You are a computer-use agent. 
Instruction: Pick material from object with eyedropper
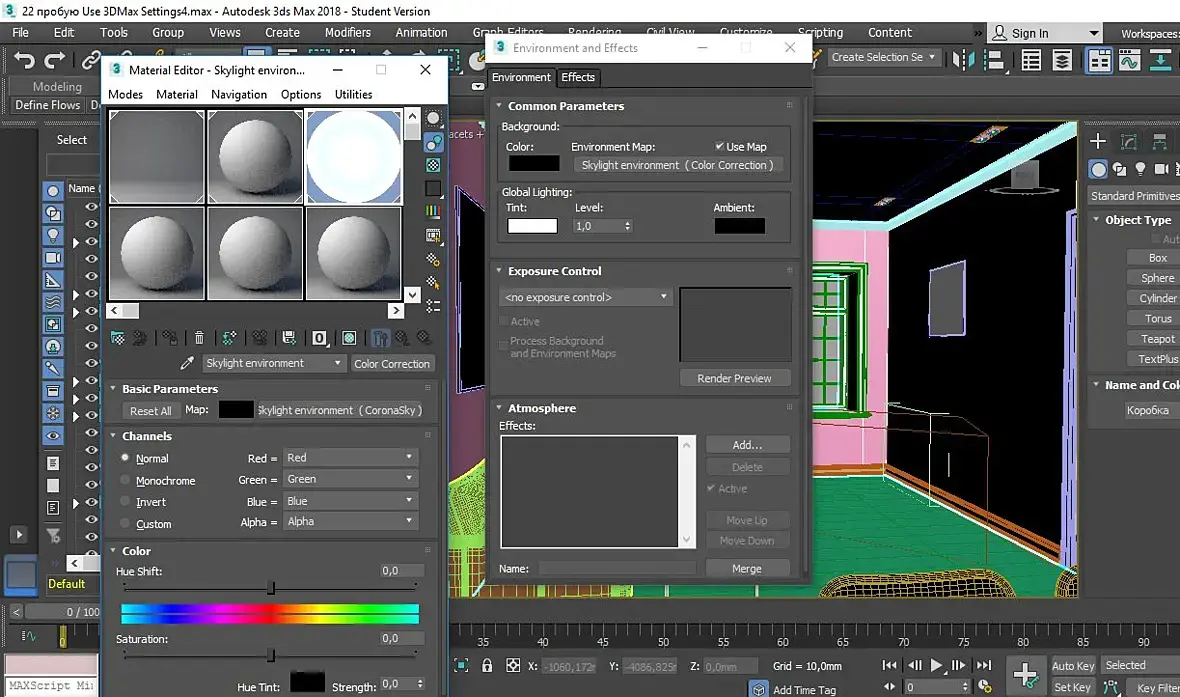pos(186,364)
